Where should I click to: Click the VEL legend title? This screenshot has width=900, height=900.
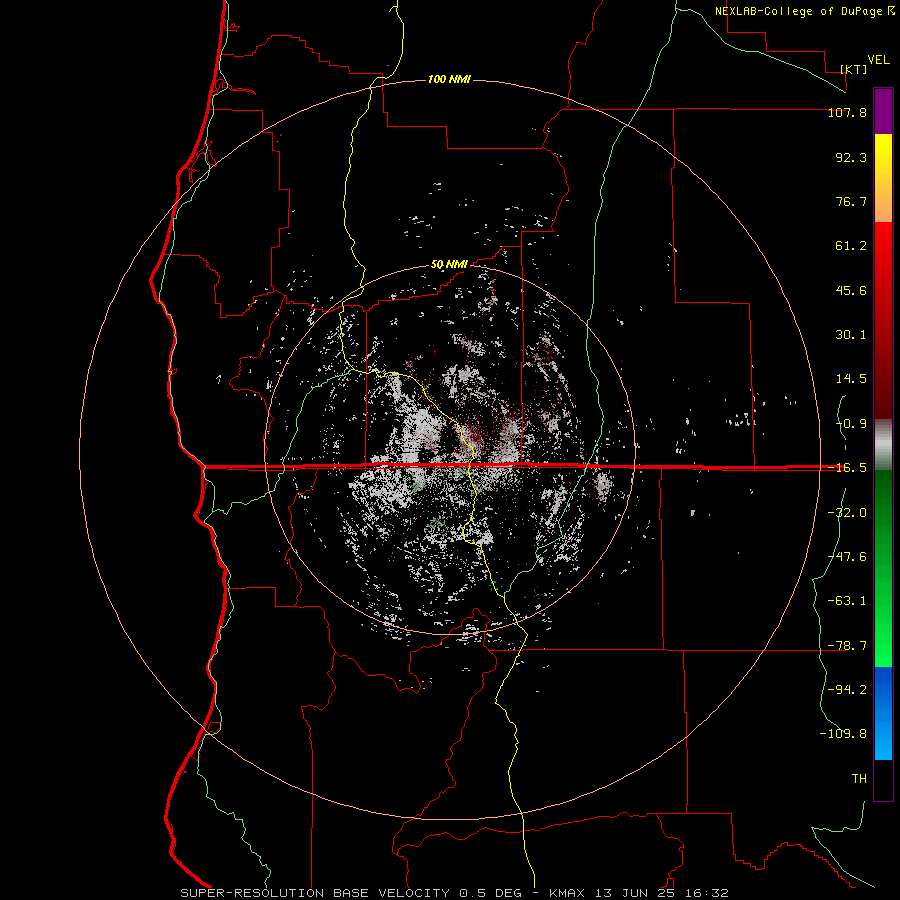click(878, 60)
